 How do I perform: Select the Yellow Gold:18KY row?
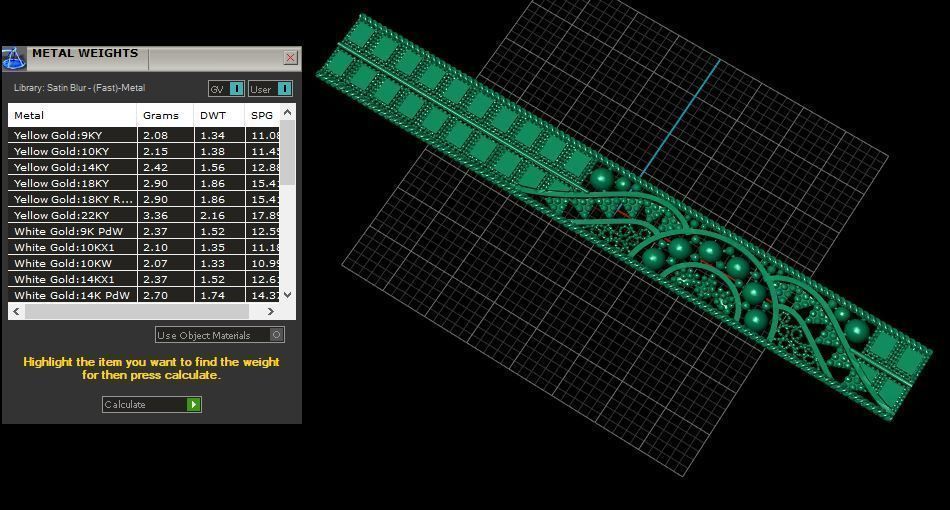[x=144, y=183]
